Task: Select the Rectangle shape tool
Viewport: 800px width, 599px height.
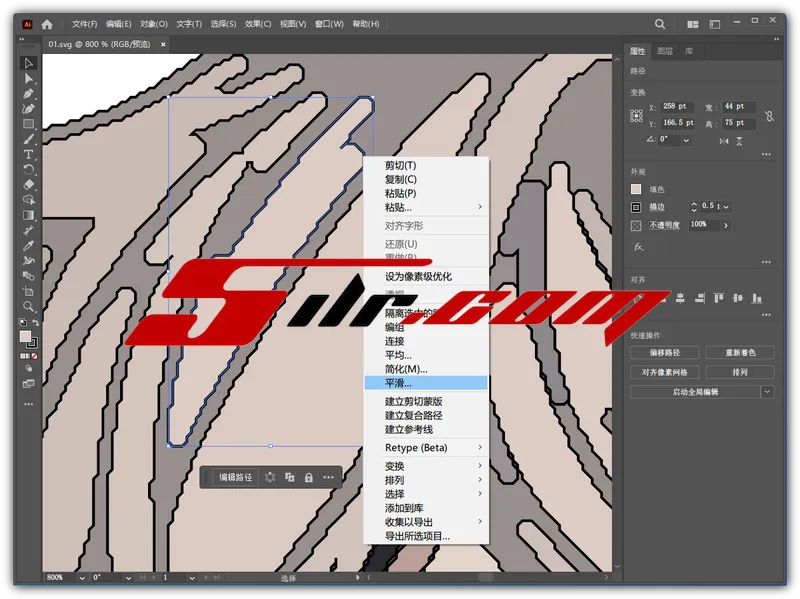Action: pyautogui.click(x=29, y=124)
